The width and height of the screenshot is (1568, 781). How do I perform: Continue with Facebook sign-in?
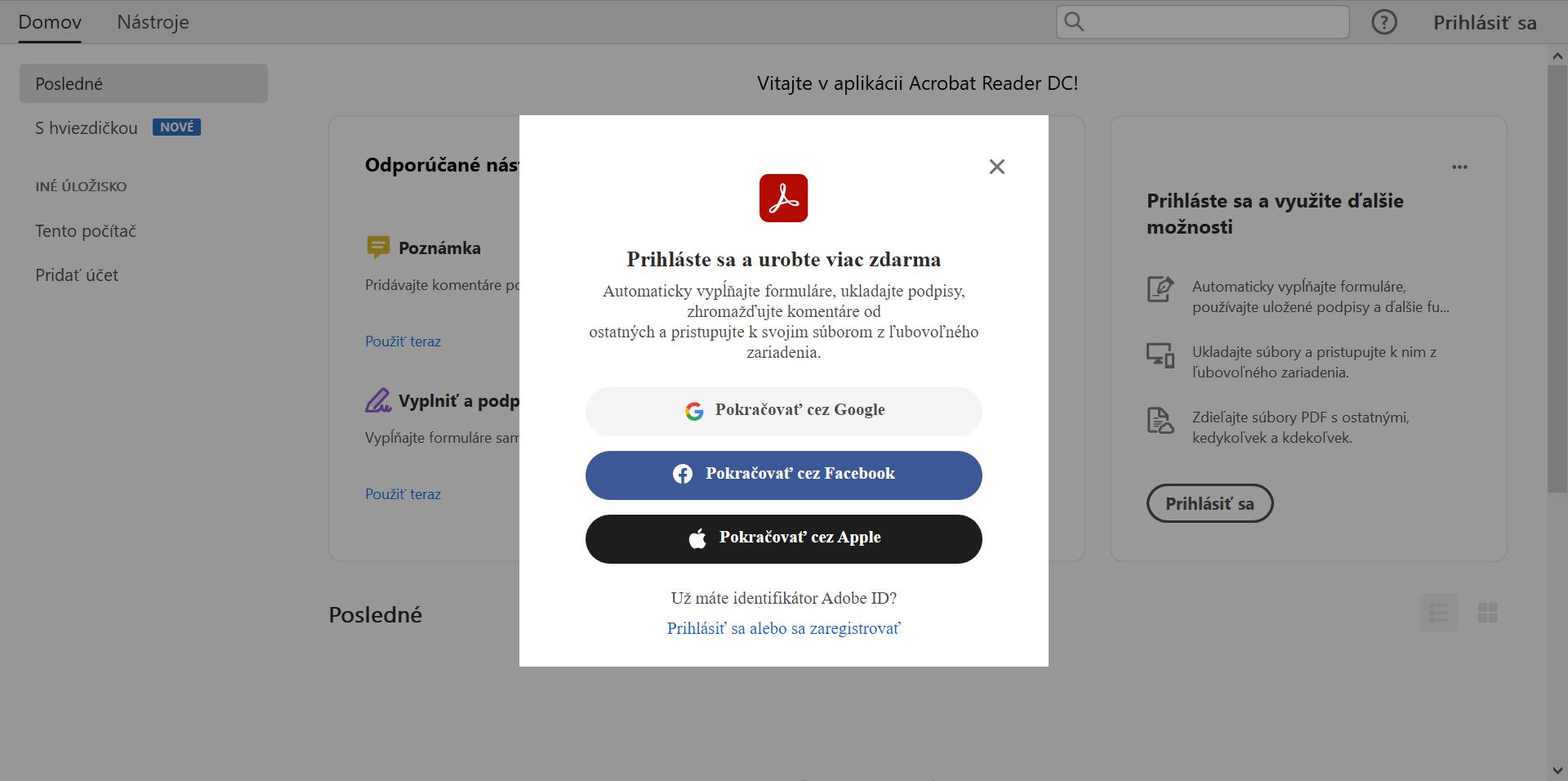[783, 475]
